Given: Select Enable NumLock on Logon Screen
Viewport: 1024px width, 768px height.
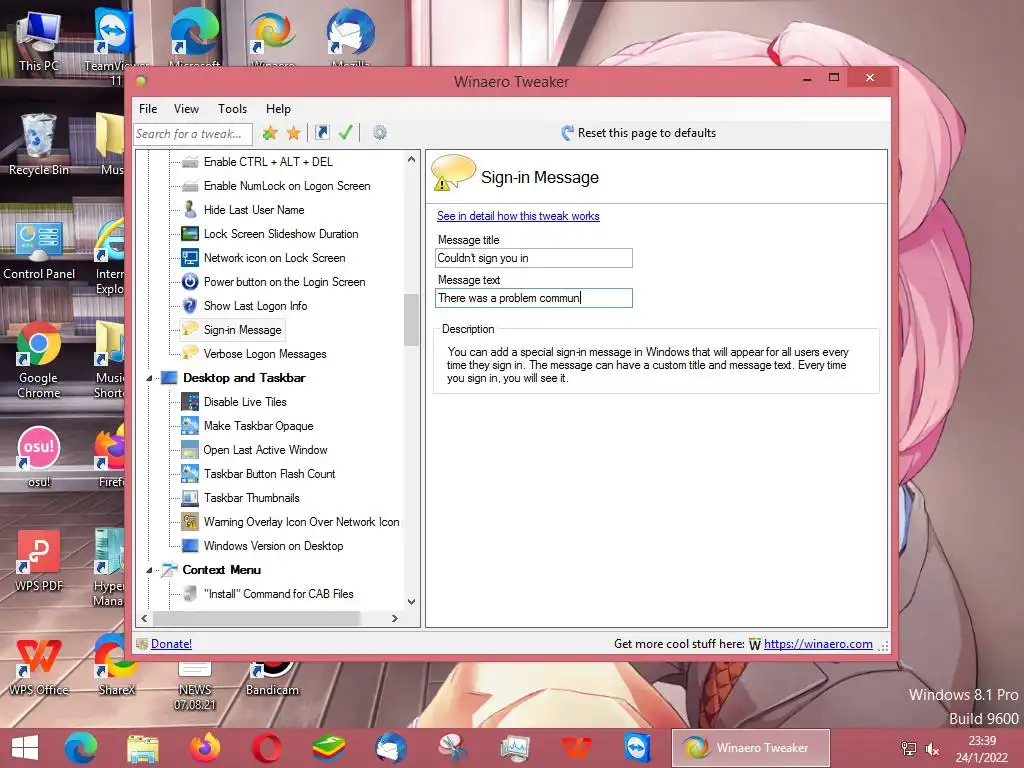Looking at the screenshot, I should click(287, 186).
